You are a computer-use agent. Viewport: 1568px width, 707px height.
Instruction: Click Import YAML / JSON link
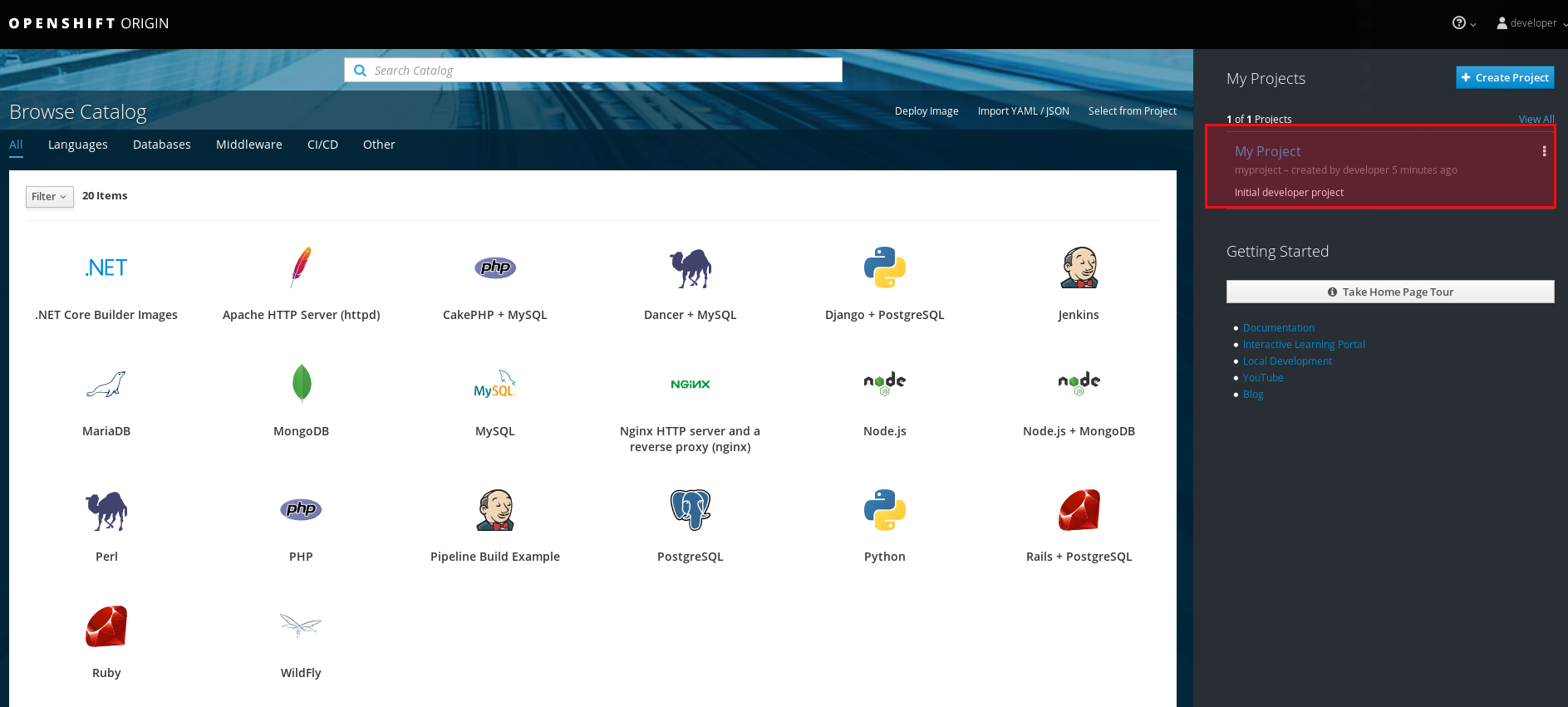tap(1024, 111)
